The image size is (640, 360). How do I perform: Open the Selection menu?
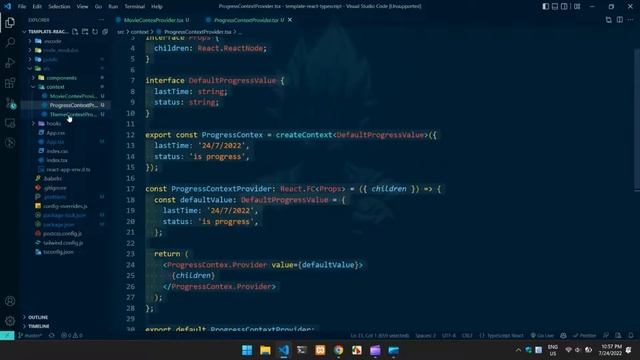59,7
